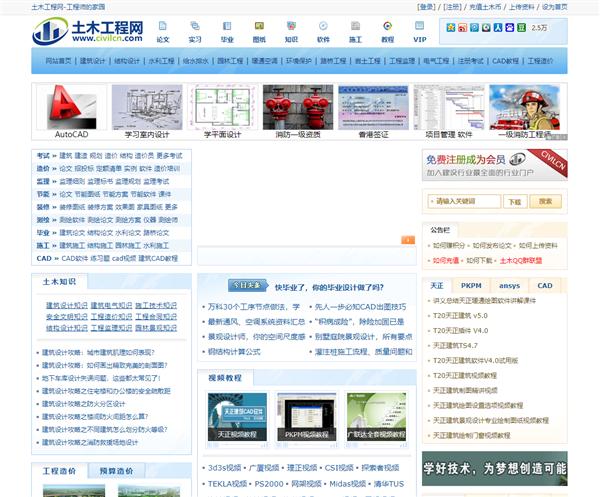Open the 学好技术,为梦想创造可能 banner
600x497 pixels.
[x=495, y=469]
